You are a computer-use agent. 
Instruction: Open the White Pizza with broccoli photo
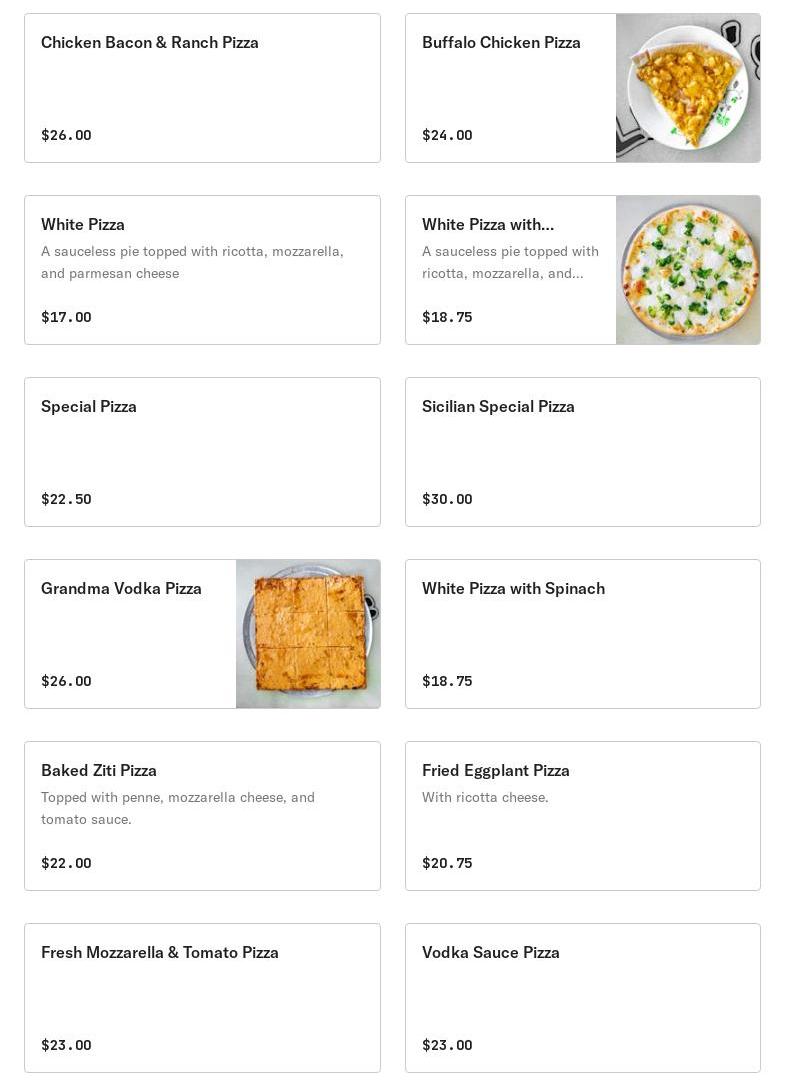688,270
